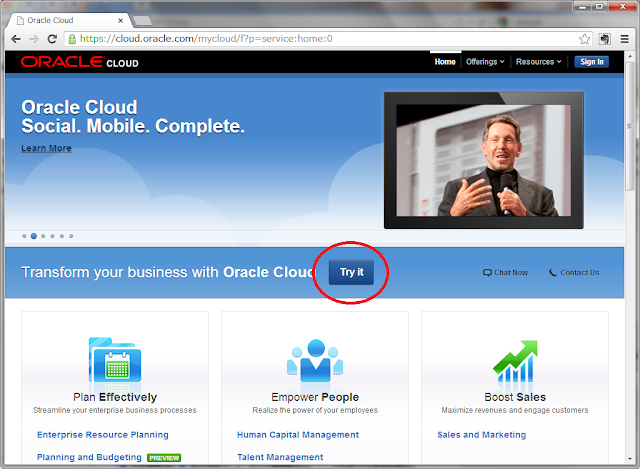Click the Empower People heading
This screenshot has height=469, width=640.
coord(315,397)
